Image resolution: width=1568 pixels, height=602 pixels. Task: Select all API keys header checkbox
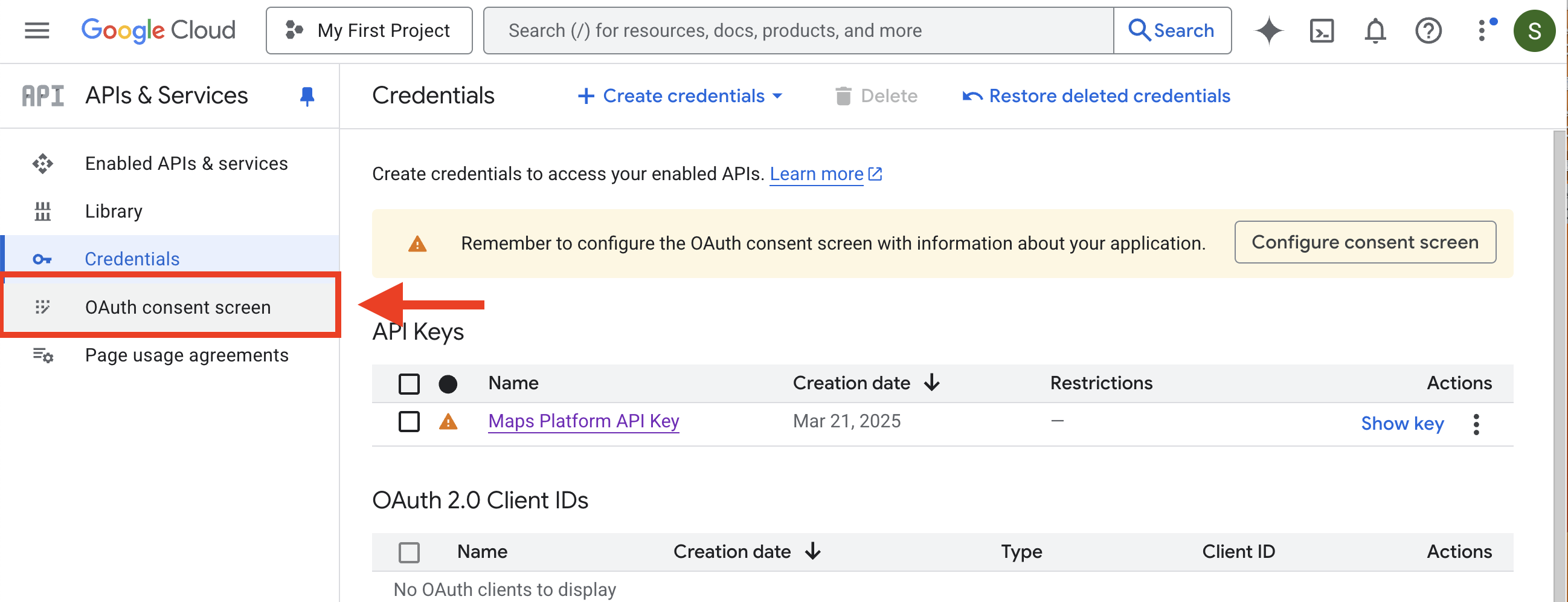click(409, 383)
